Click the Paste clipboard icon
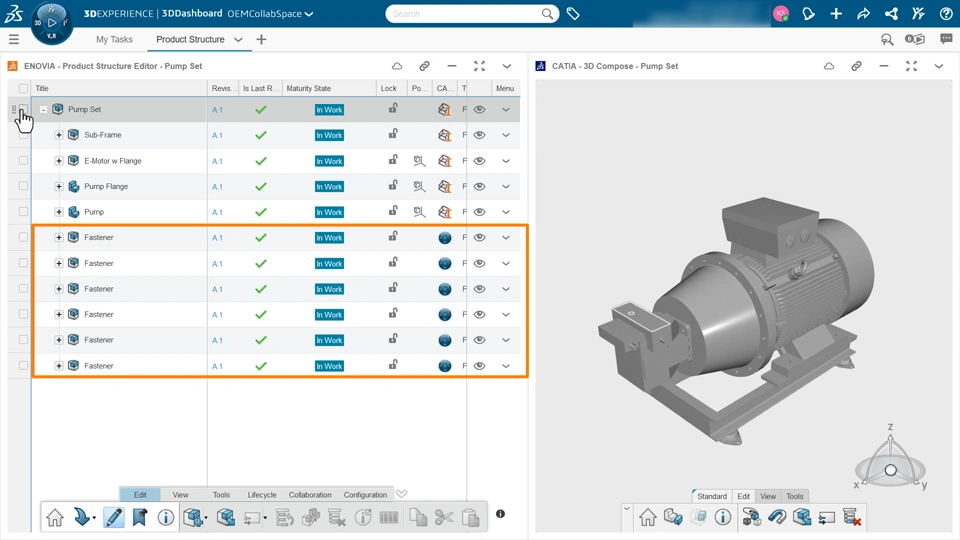 point(470,517)
